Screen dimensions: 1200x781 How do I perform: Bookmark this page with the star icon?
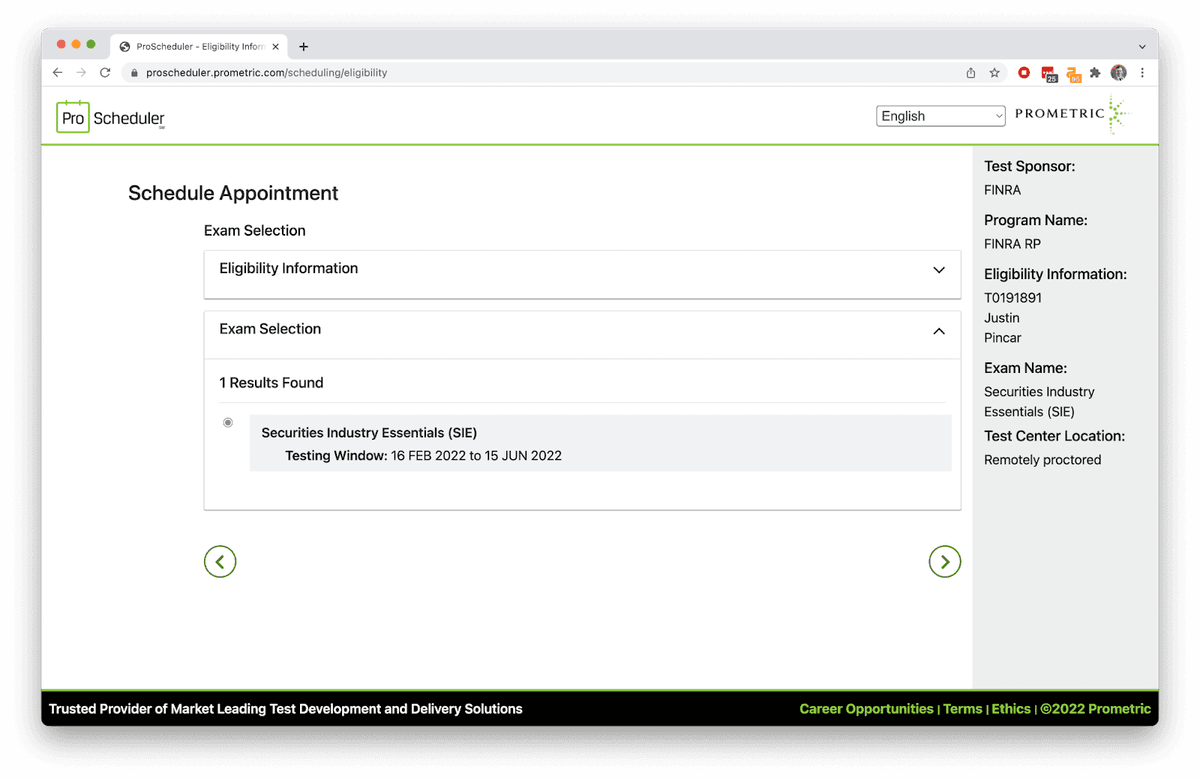(x=995, y=73)
